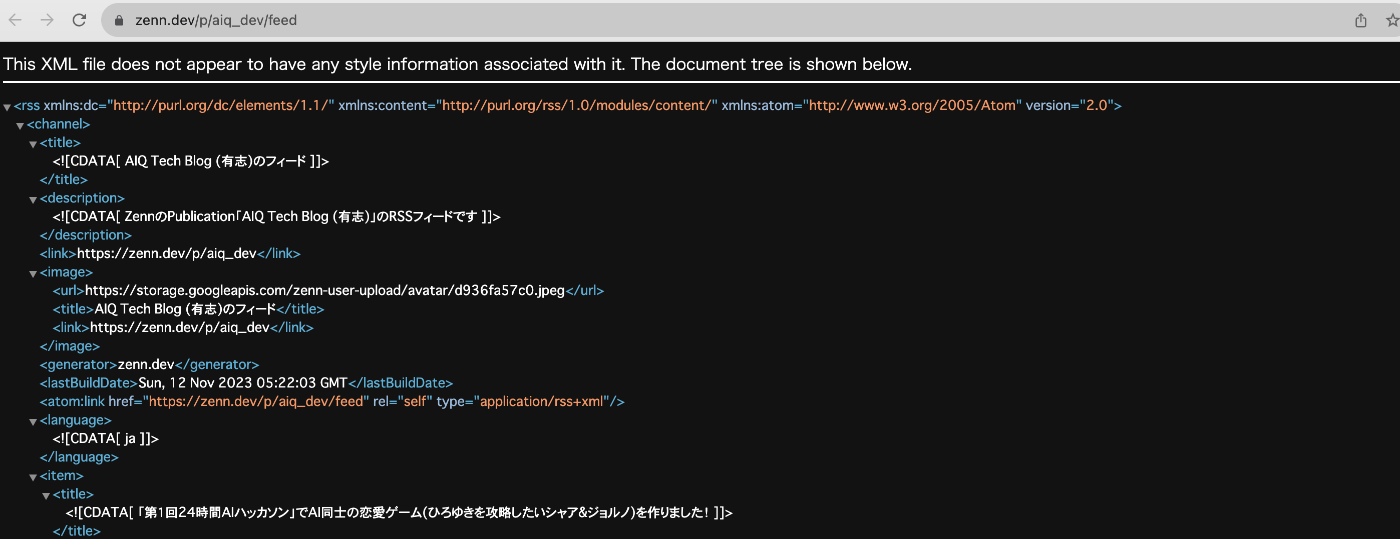Reload the XML feed page
Screen dimensions: 1400x539
pyautogui.click(x=80, y=20)
